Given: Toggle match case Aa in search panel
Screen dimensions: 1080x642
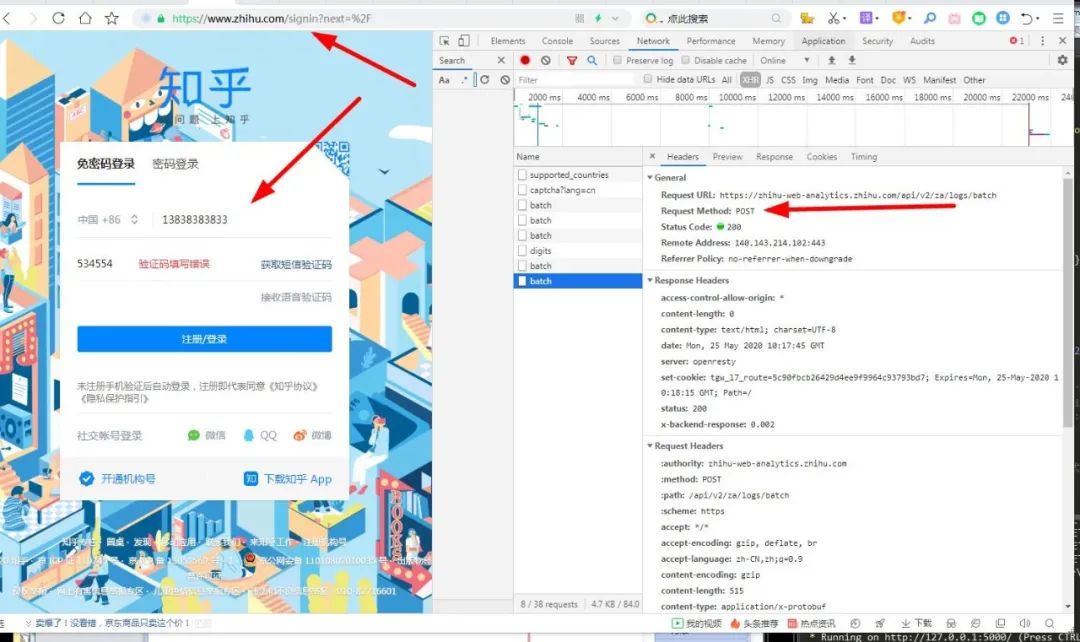Looking at the screenshot, I should [444, 80].
